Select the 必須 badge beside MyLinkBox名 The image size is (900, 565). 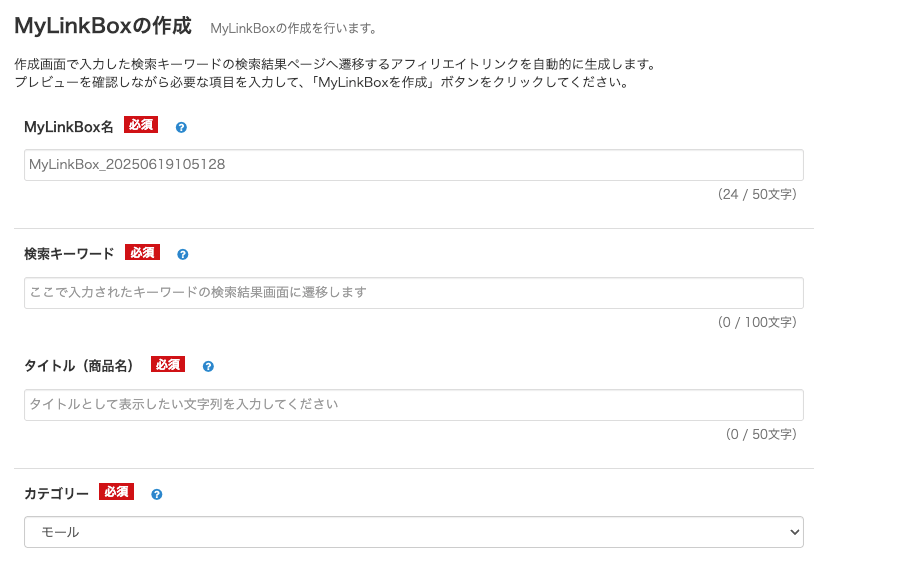click(x=141, y=125)
